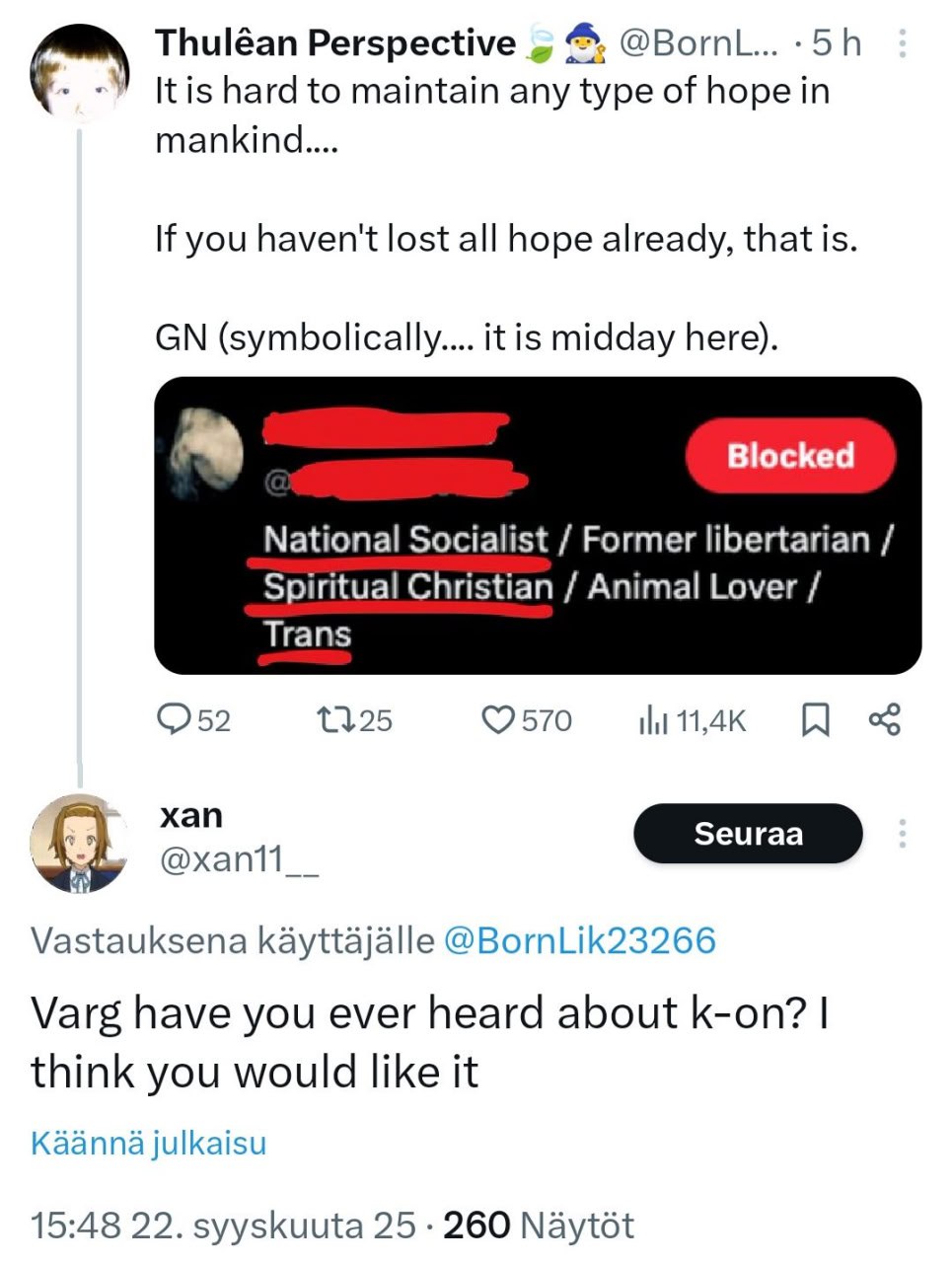This screenshot has width=952, height=1263.
Task: Open three-dot menu on the Thulêan Perspective post
Action: pyautogui.click(x=902, y=43)
